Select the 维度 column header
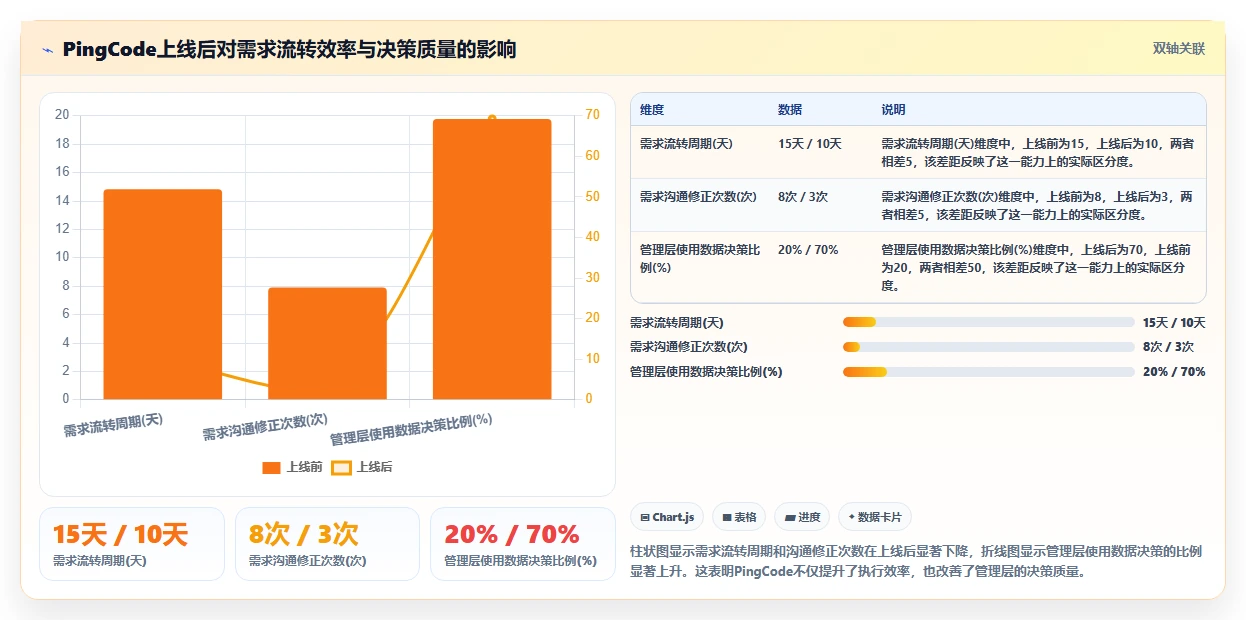1246x620 pixels. (652, 109)
